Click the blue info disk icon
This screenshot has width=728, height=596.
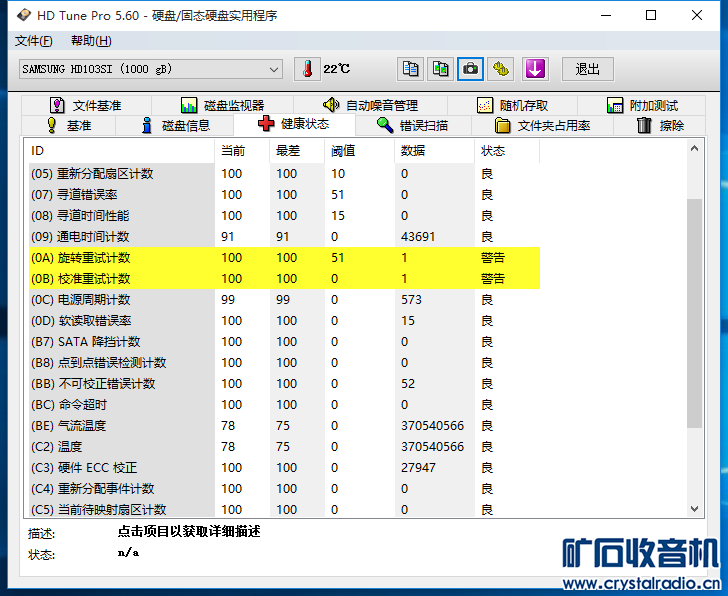[x=147, y=125]
